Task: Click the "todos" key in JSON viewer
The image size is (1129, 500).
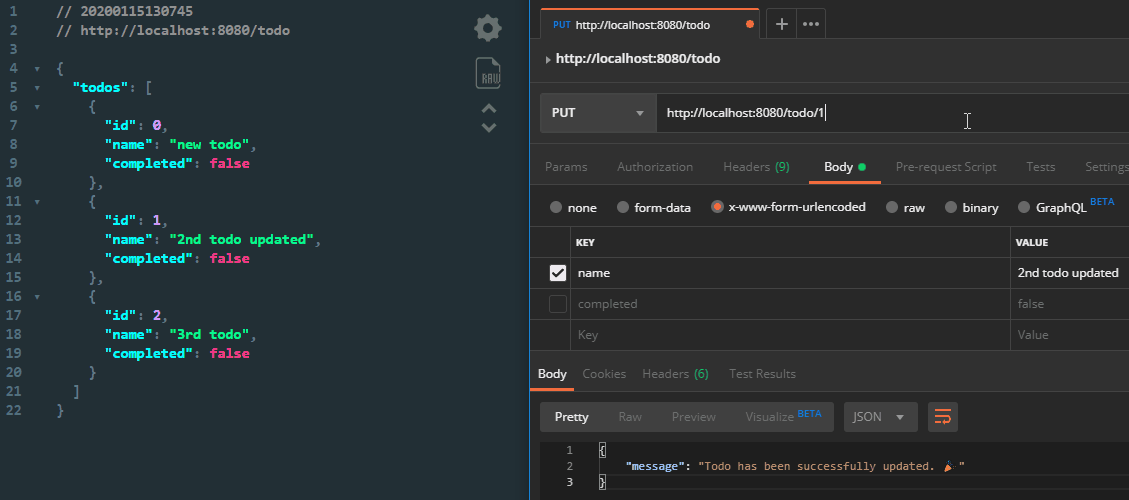Action: (x=101, y=88)
